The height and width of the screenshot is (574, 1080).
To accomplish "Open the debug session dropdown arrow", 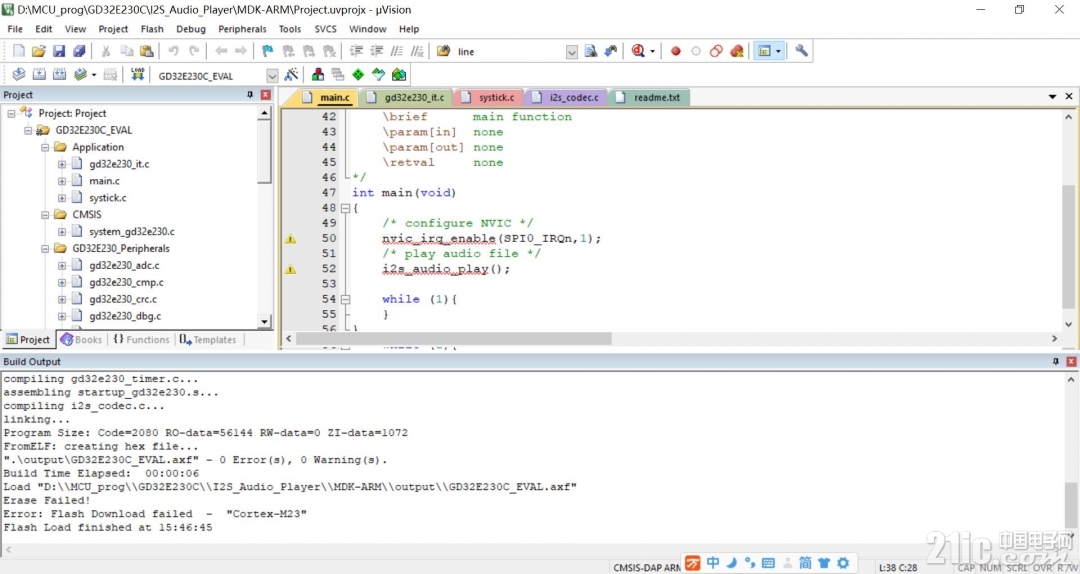I will 652,51.
